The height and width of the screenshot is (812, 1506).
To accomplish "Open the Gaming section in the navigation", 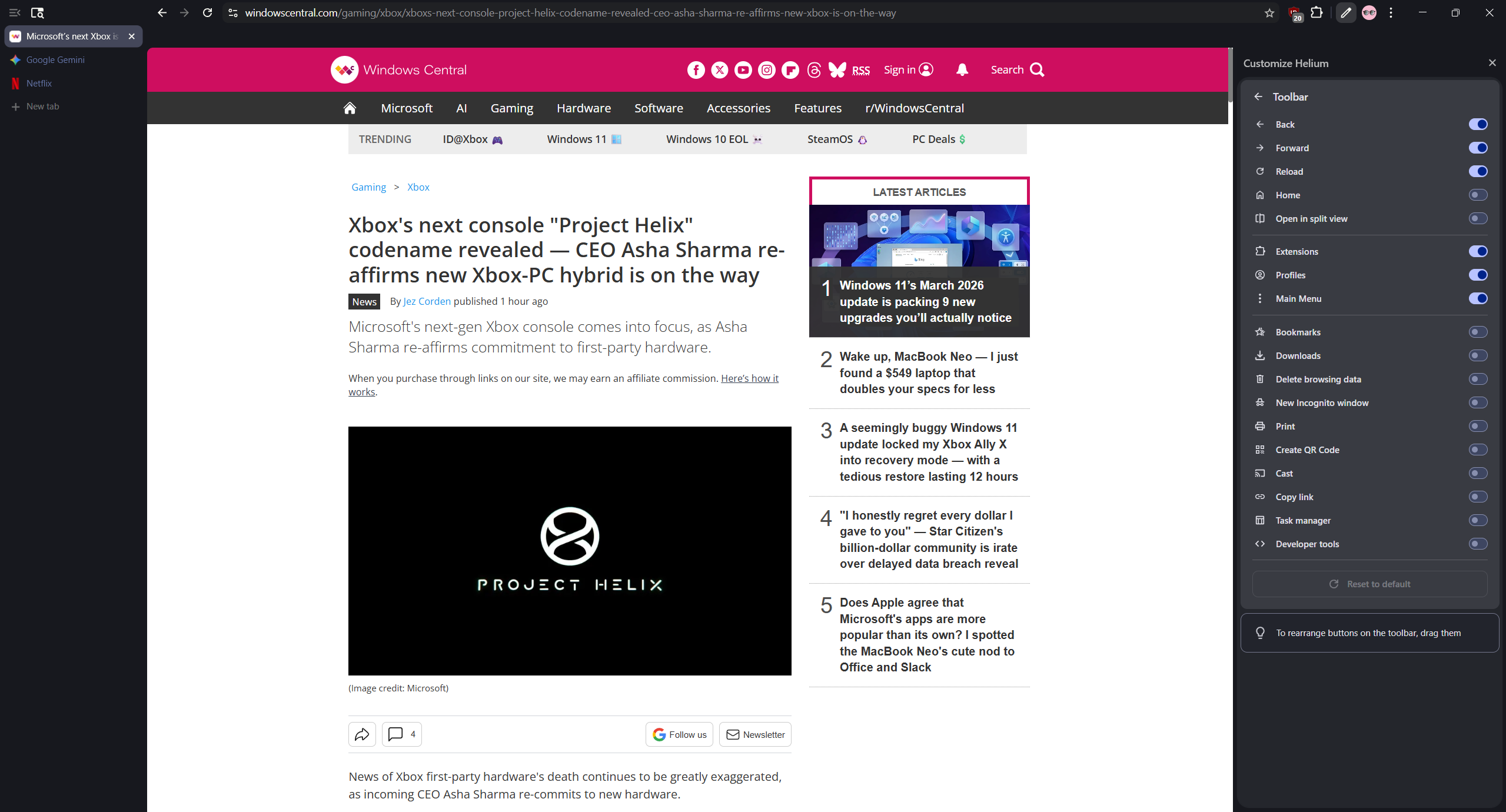I will point(511,108).
